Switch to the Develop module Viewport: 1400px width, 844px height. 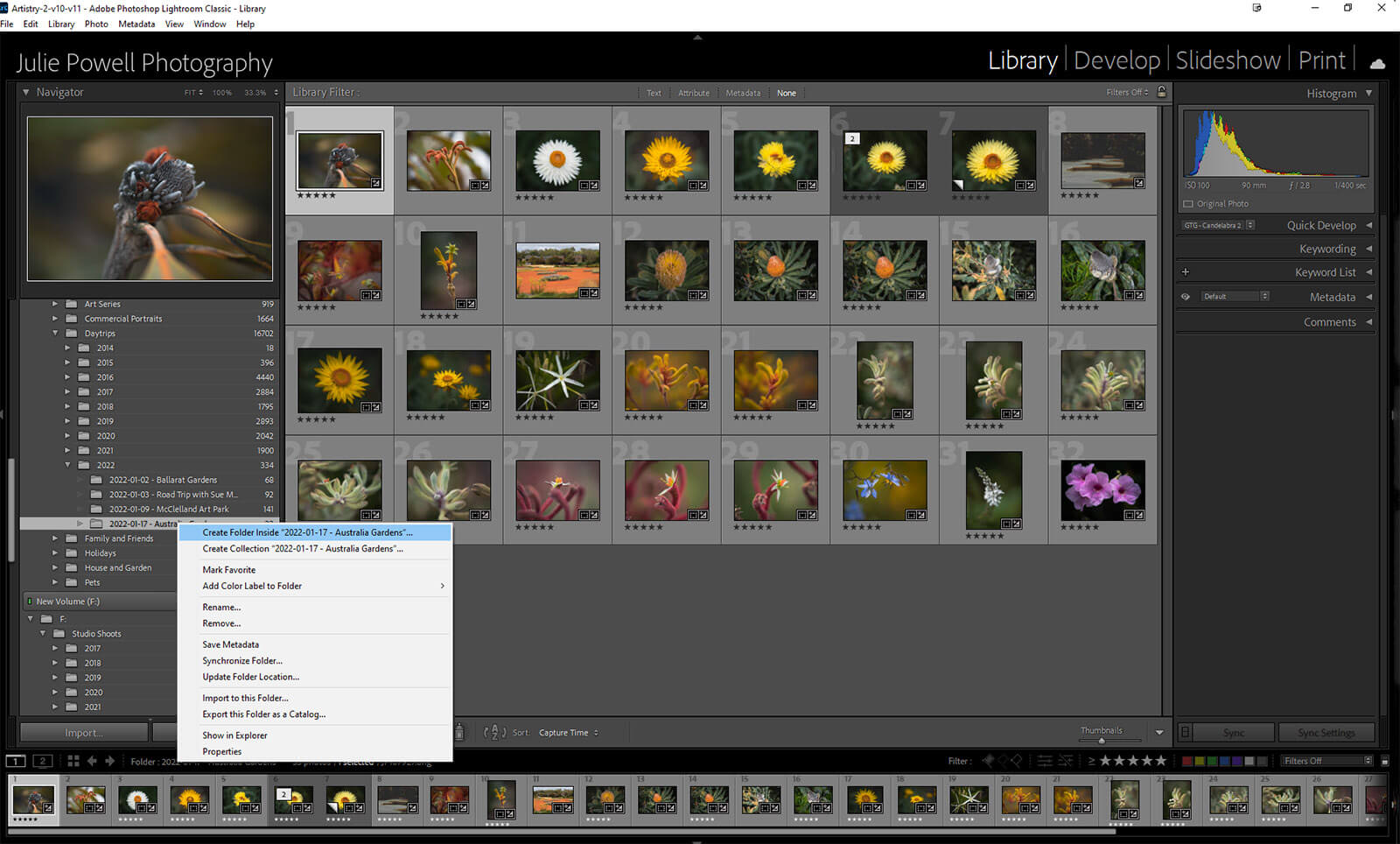(x=1116, y=60)
